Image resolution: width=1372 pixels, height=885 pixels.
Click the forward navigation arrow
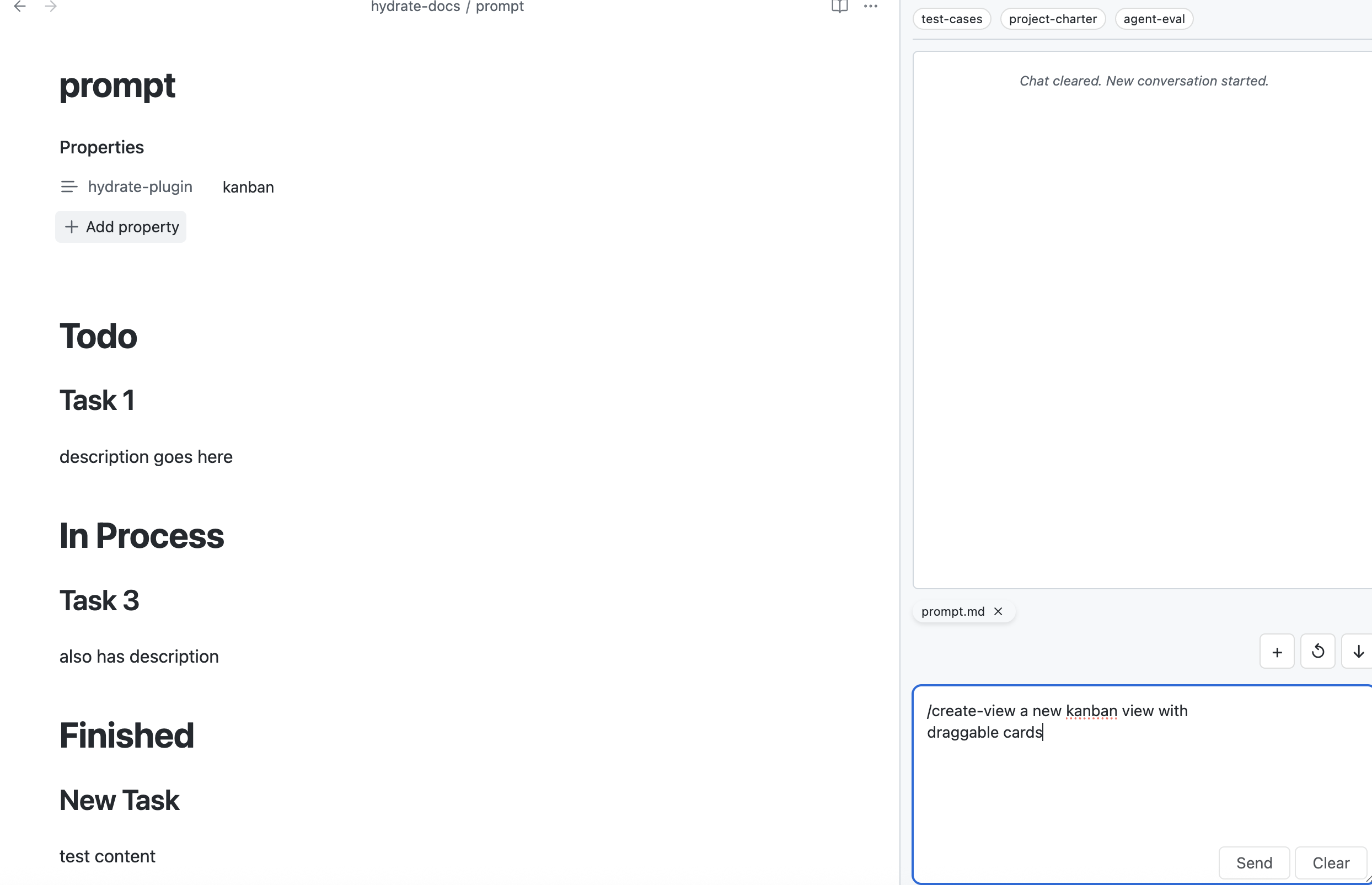tap(51, 6)
